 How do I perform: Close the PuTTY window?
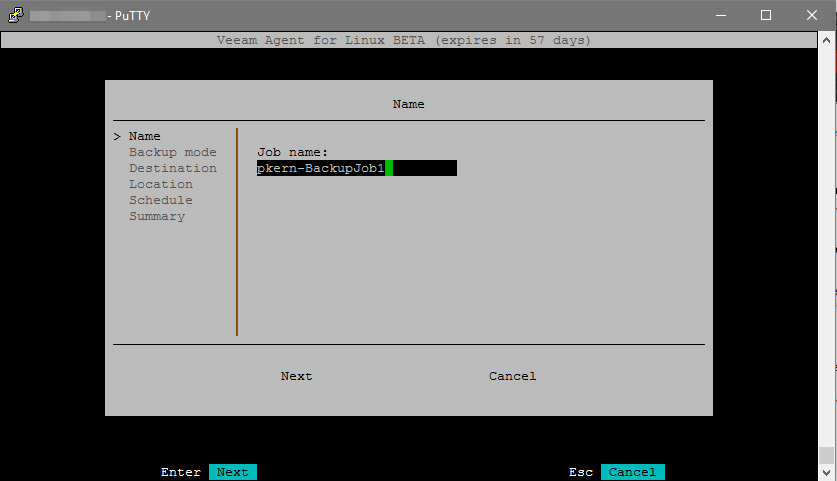pyautogui.click(x=811, y=15)
